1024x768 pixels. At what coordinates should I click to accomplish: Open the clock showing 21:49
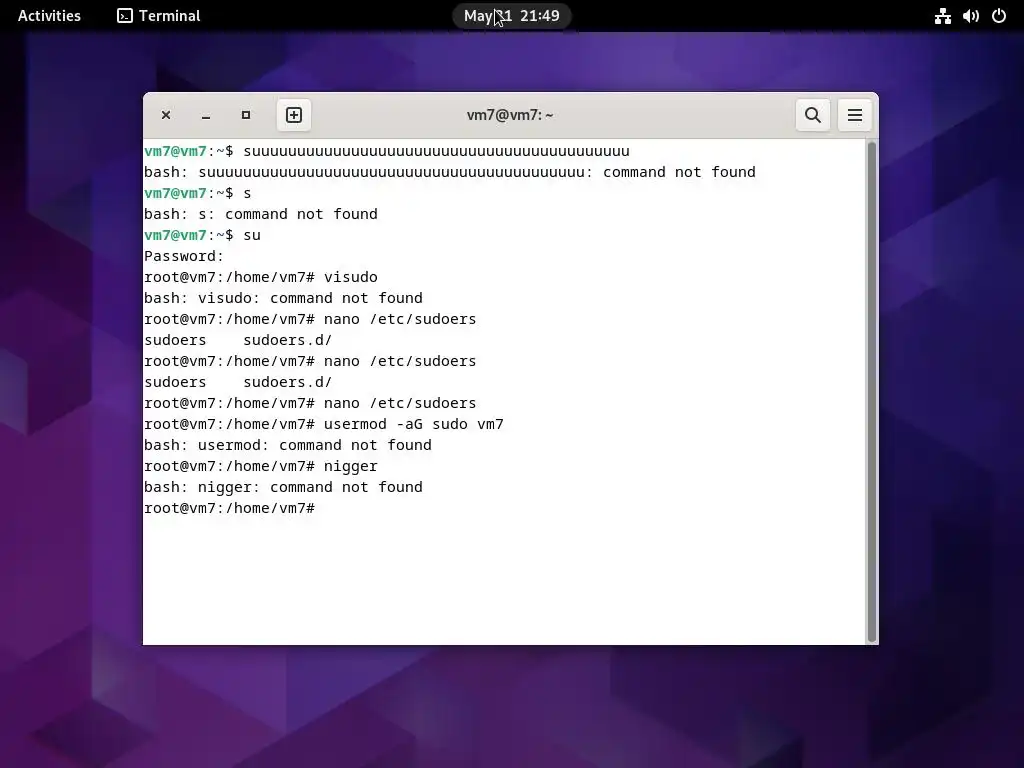click(511, 16)
